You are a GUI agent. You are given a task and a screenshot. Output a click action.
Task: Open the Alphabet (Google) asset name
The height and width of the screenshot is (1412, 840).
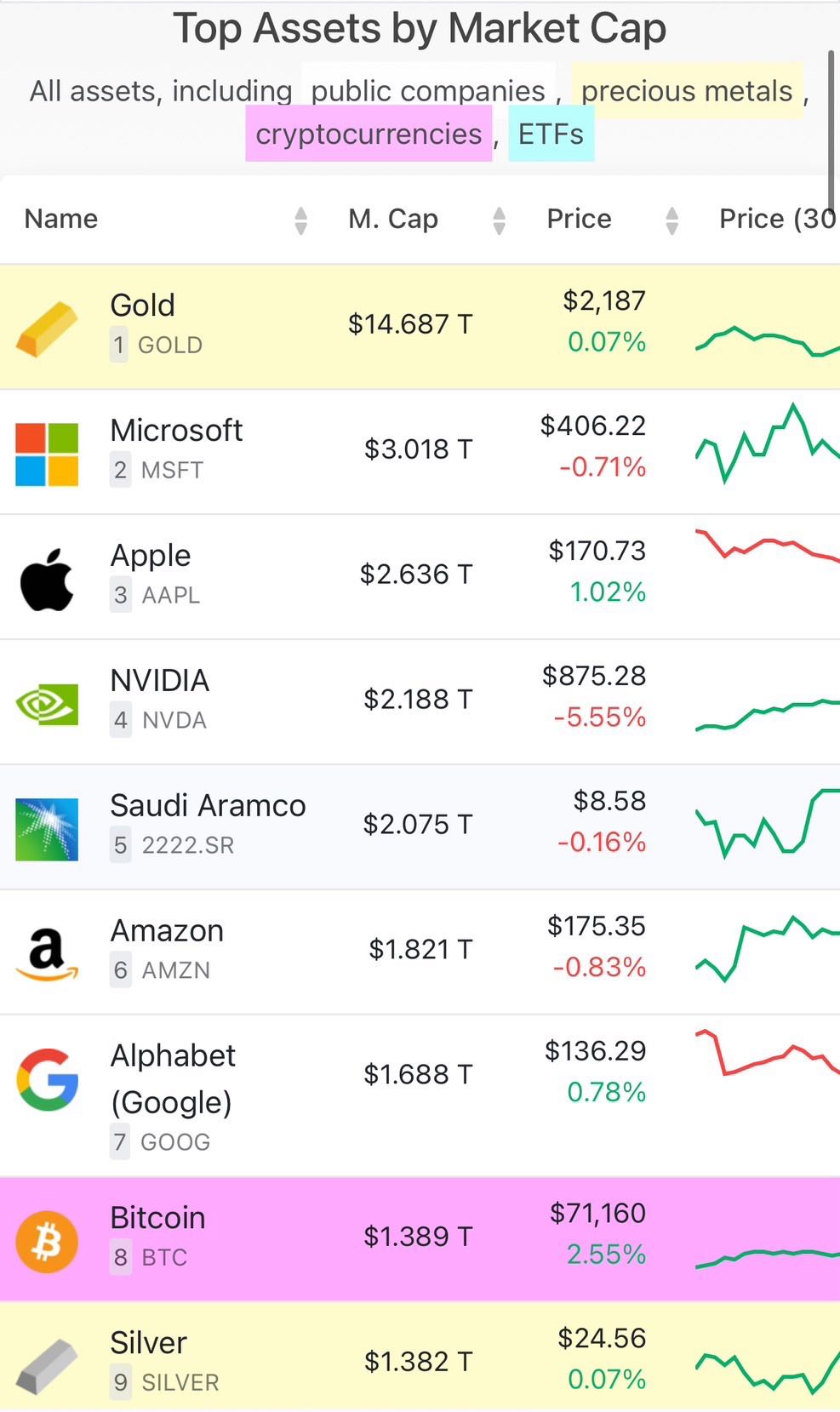point(173,1078)
